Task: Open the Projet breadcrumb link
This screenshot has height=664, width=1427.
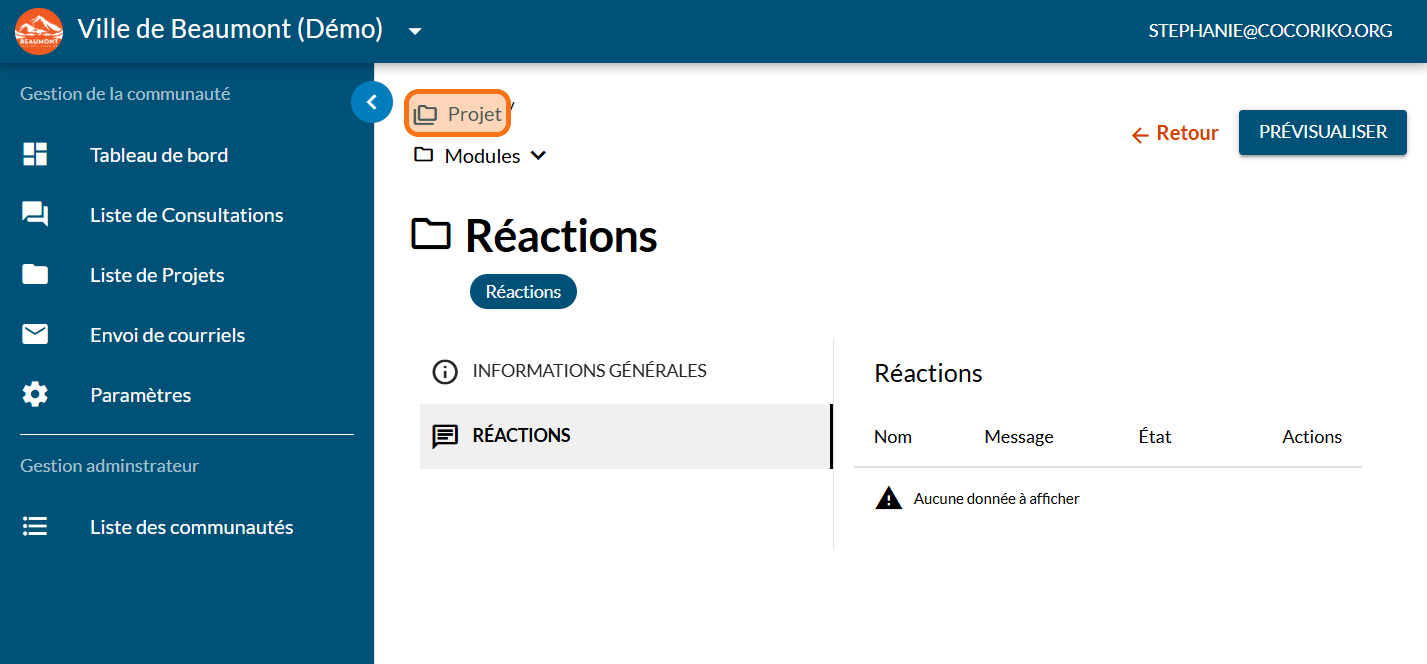Action: 458,115
